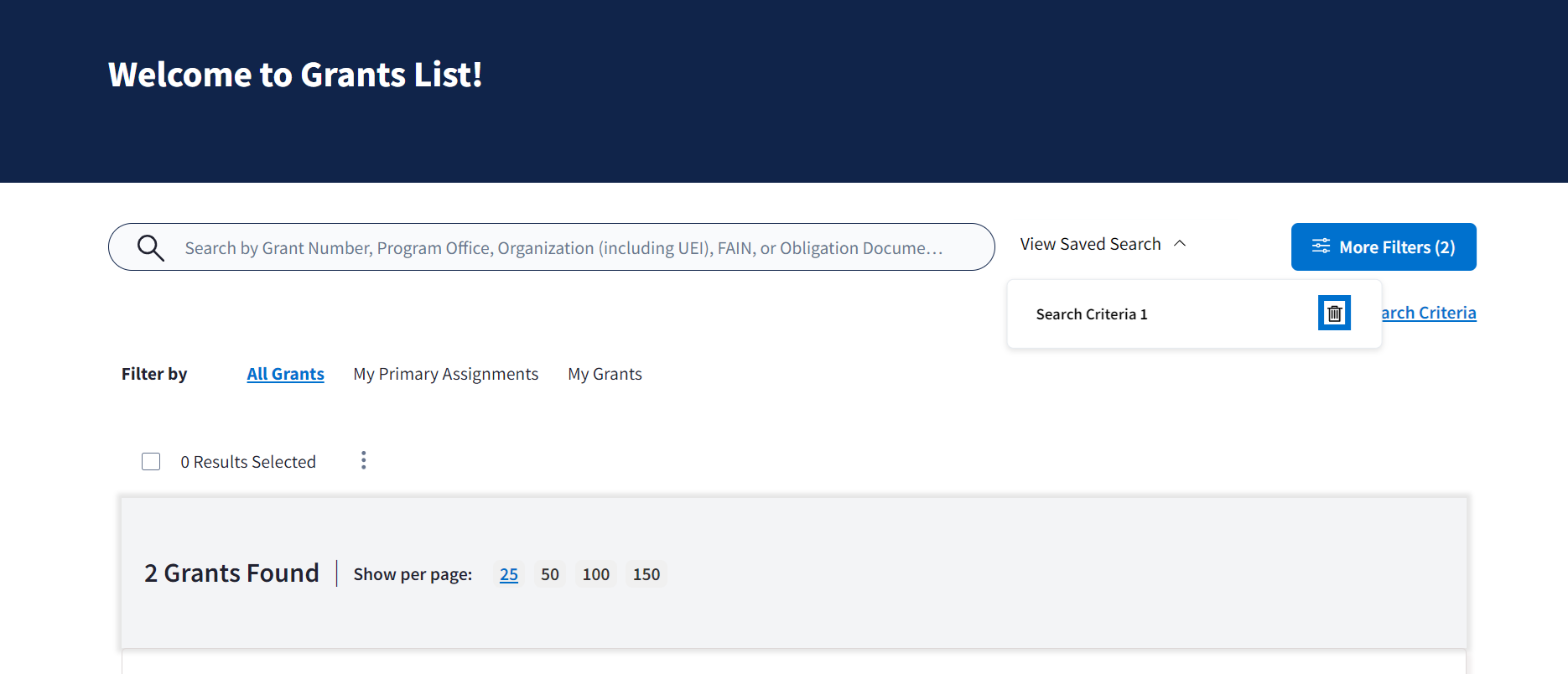Image resolution: width=1568 pixels, height=674 pixels.
Task: Show only My Grants
Action: point(605,374)
